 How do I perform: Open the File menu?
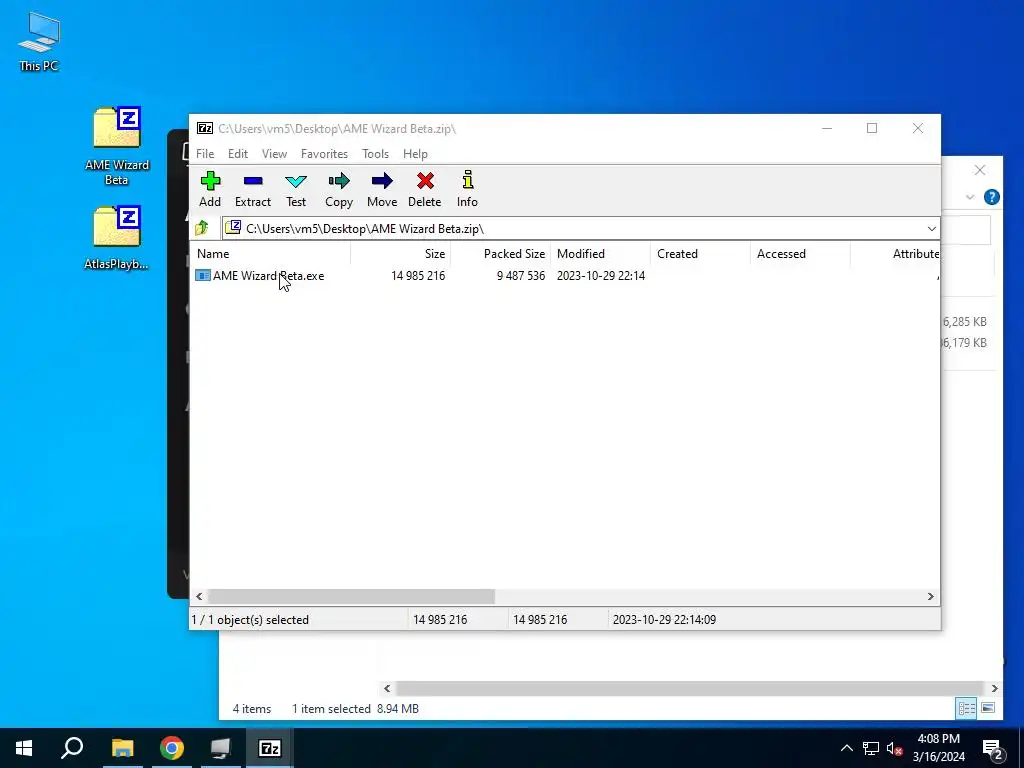[205, 154]
